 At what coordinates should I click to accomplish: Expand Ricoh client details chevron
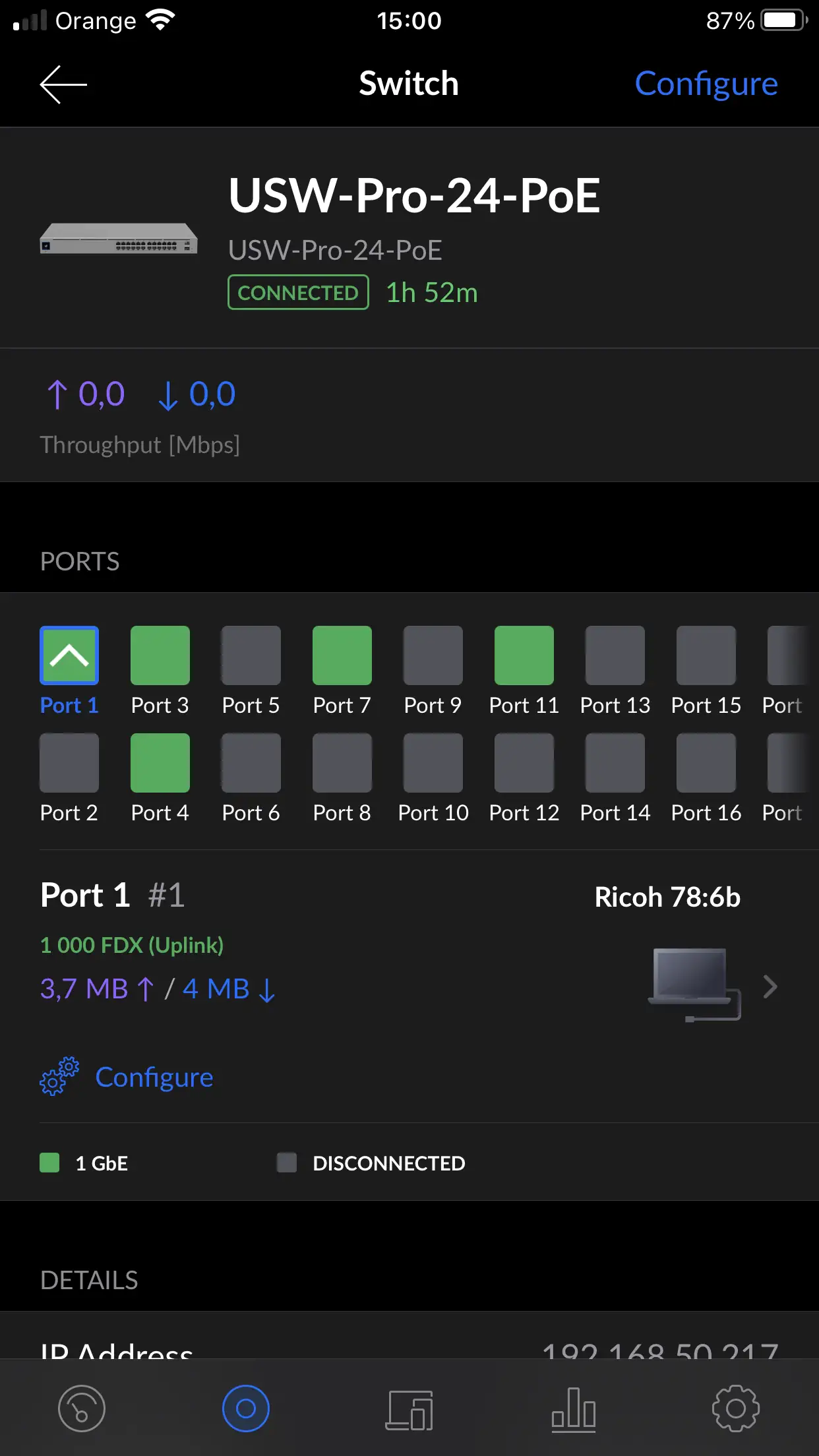[x=770, y=986]
